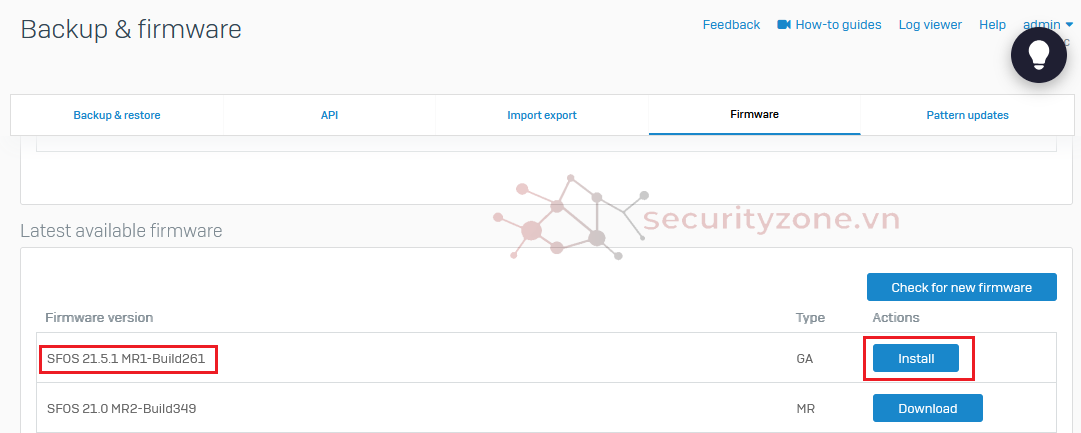
Task: Switch to the API tab
Action: tap(329, 115)
